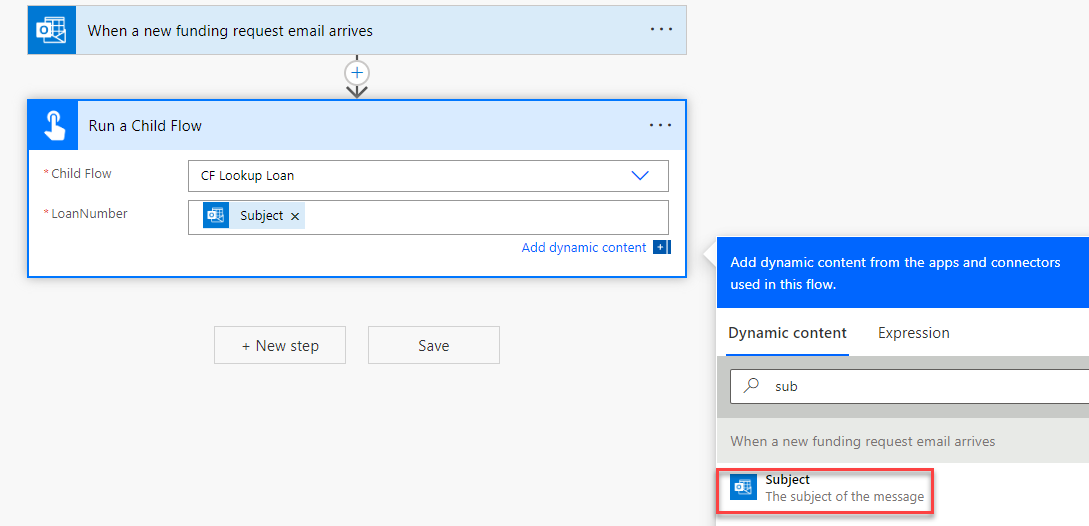Remove the Subject token from LoanNumber
Screen dimensions: 1089x526
click(x=295, y=216)
